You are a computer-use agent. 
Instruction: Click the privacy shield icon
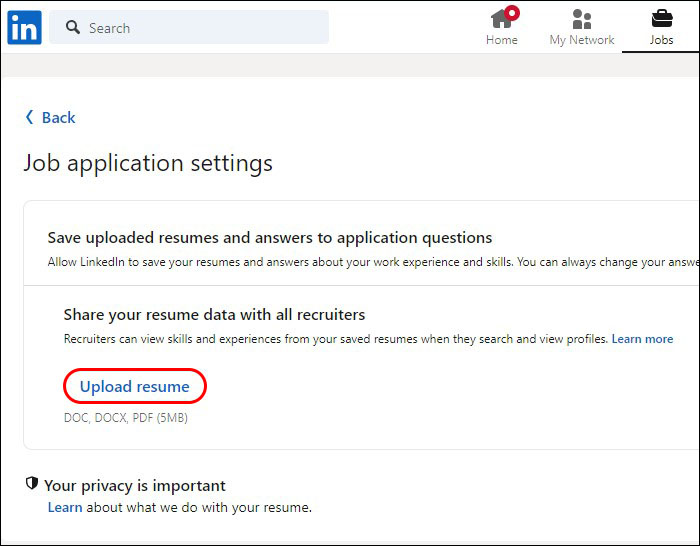coord(32,484)
